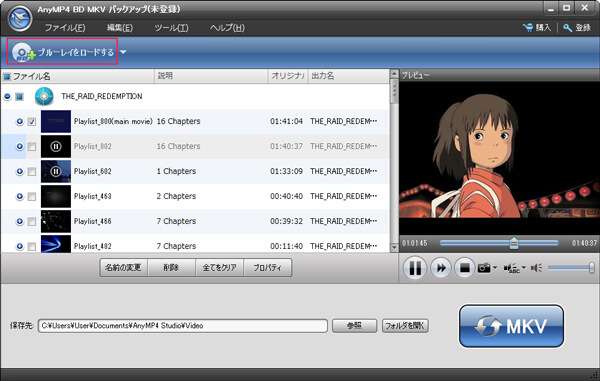Mute the preview with the speaker icon

(x=536, y=268)
